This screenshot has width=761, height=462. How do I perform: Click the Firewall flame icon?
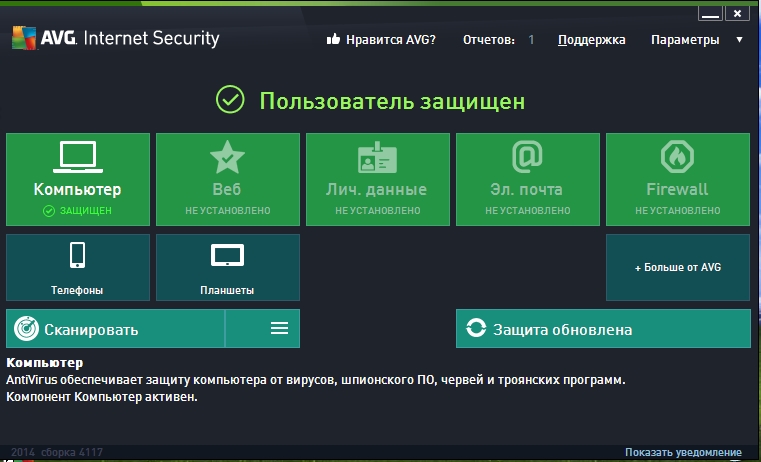pos(678,156)
